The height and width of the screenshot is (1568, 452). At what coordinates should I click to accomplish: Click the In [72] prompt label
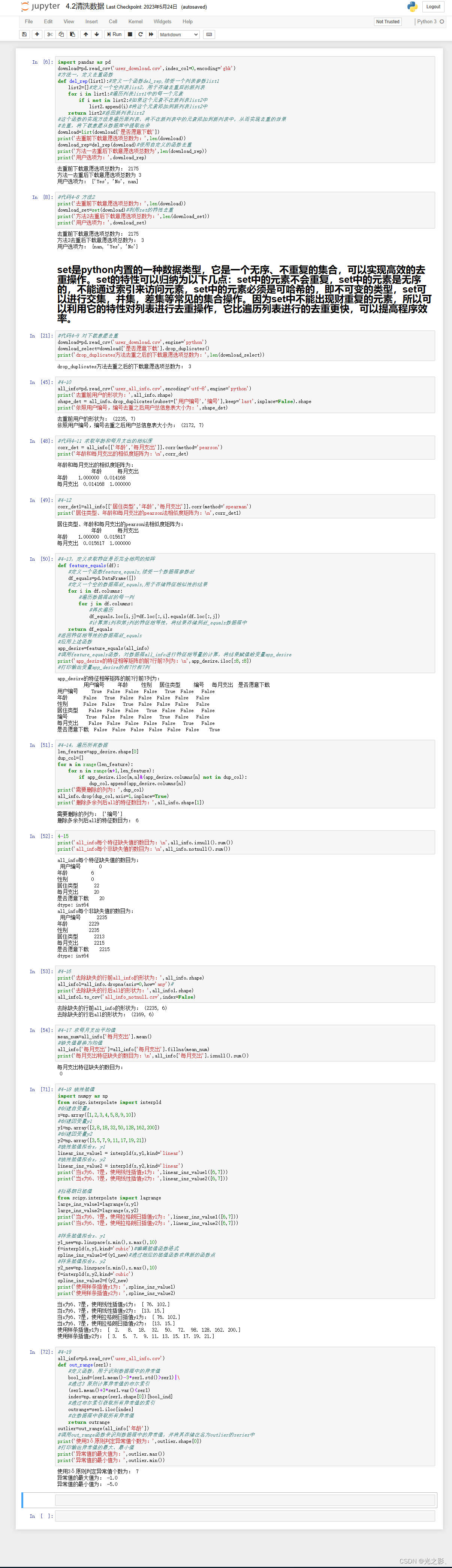(41, 1352)
